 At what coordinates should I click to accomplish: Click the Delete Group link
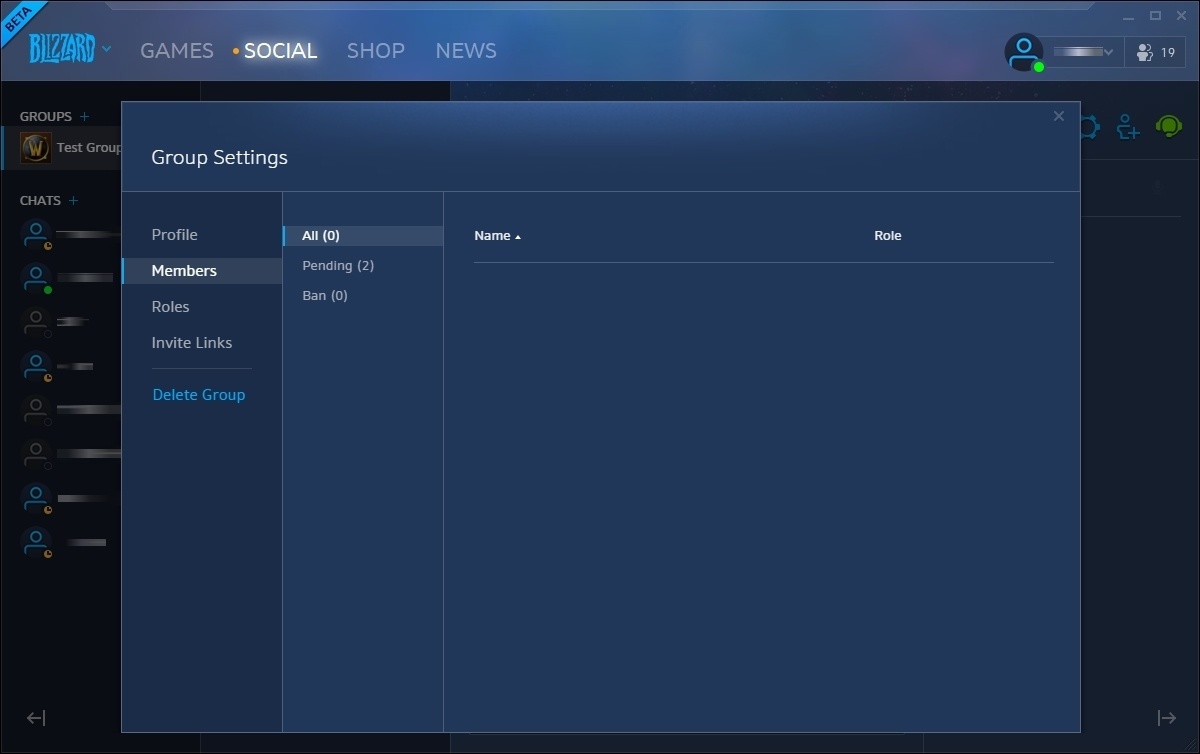pos(198,395)
